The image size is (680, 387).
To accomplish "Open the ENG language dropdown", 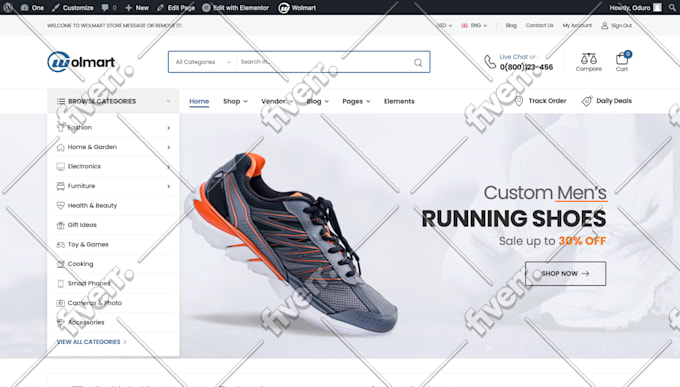I will 474,25.
